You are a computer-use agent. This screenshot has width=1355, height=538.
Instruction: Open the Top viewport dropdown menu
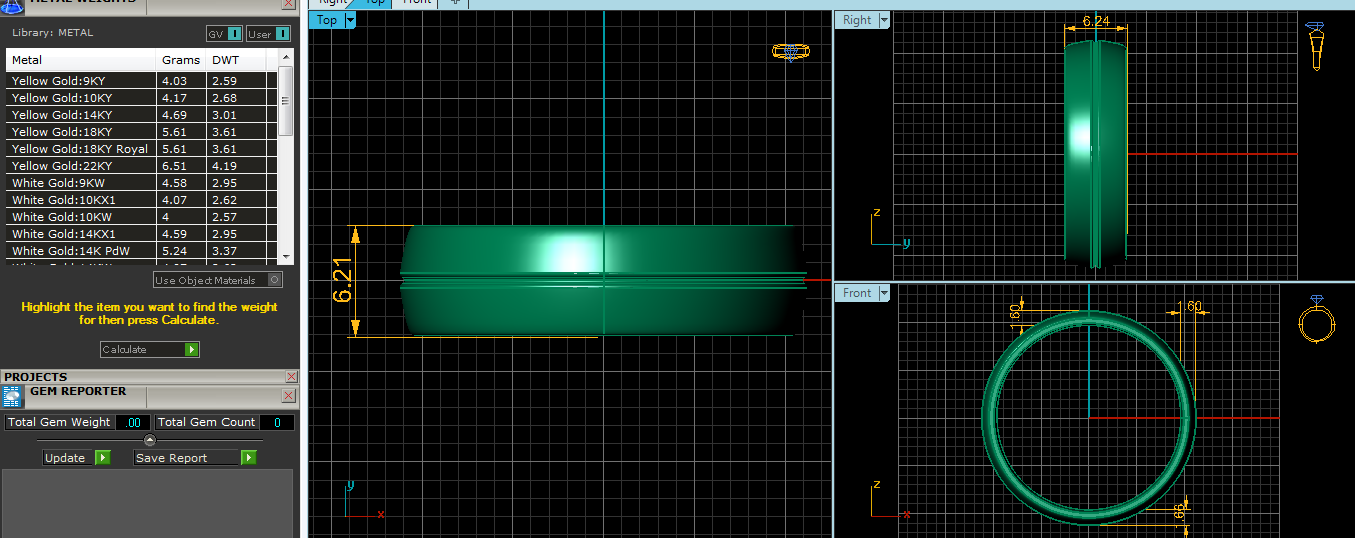[x=350, y=20]
